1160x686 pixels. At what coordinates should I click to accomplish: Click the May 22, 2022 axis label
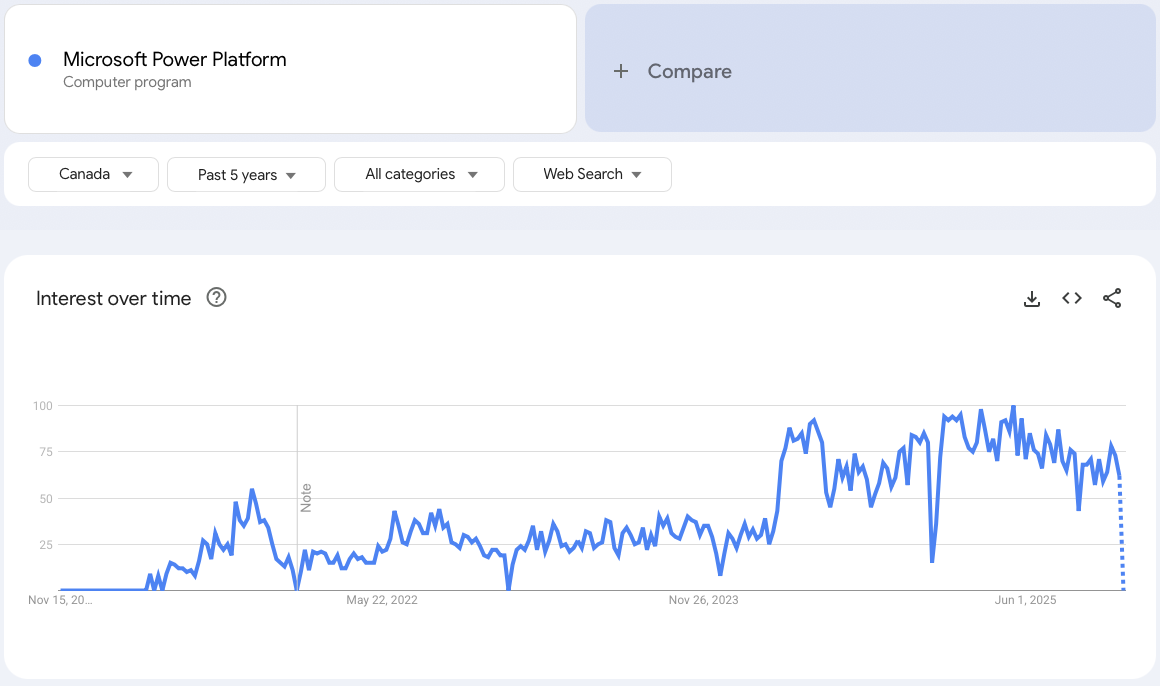pos(382,600)
